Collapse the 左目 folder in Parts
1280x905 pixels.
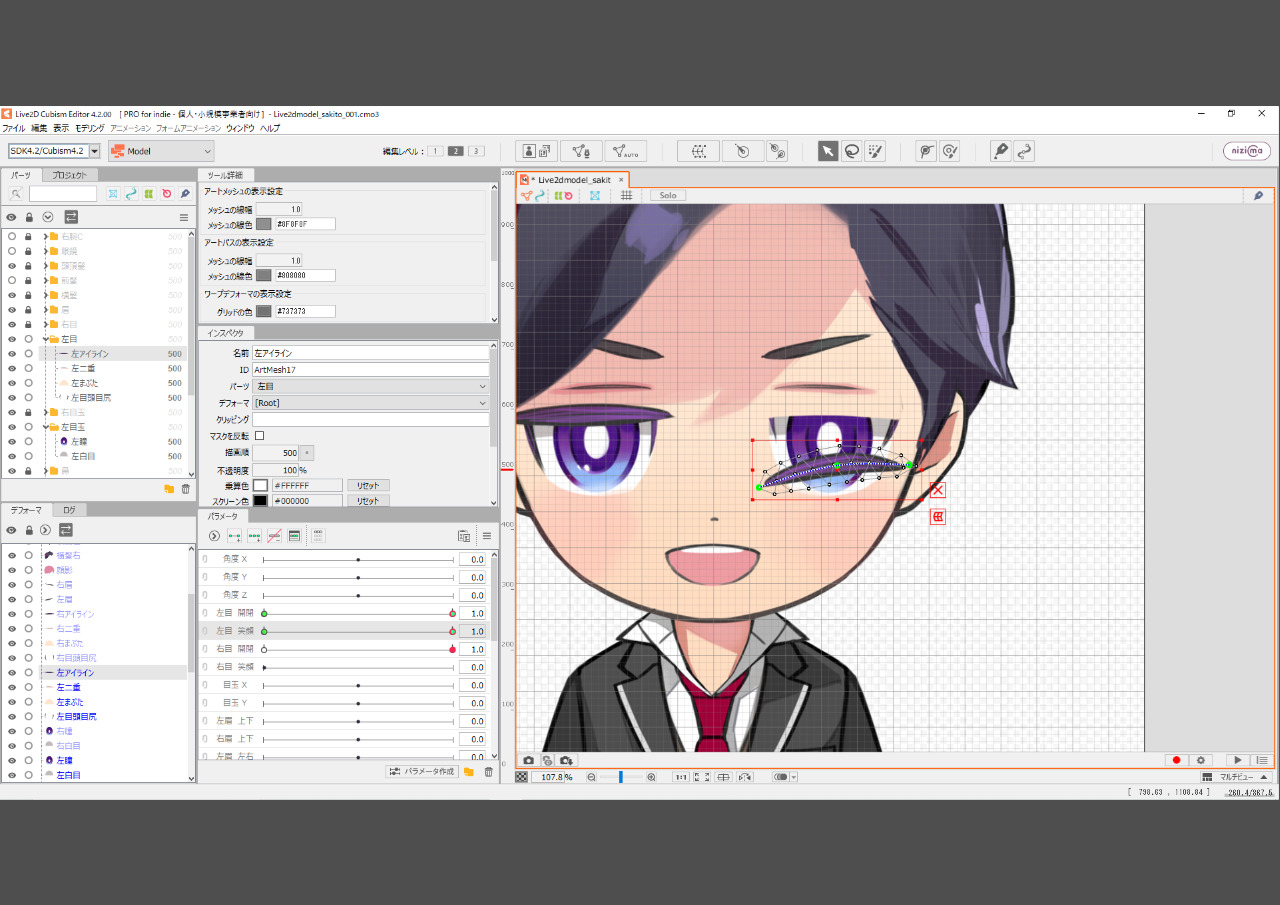[x=44, y=339]
